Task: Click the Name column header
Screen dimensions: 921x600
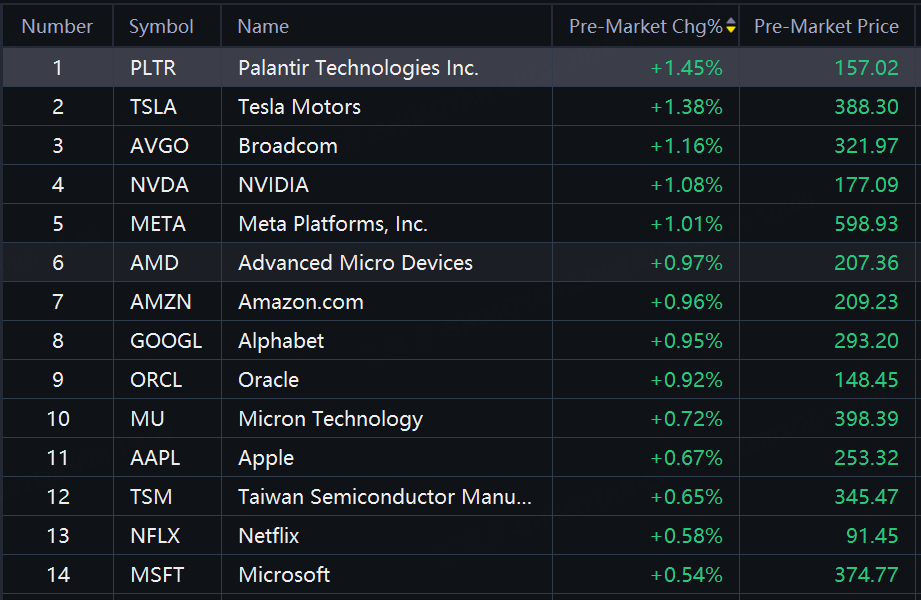Action: coord(263,27)
